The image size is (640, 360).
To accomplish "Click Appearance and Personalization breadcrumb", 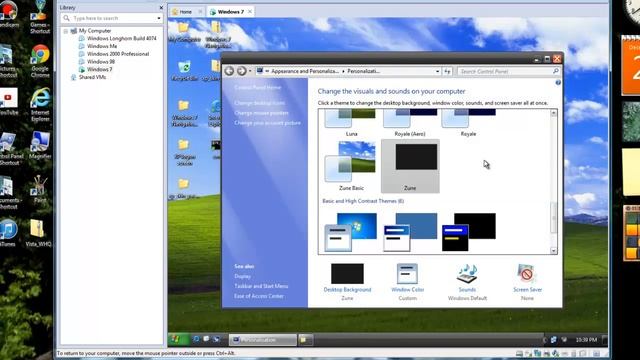I will pyautogui.click(x=305, y=71).
